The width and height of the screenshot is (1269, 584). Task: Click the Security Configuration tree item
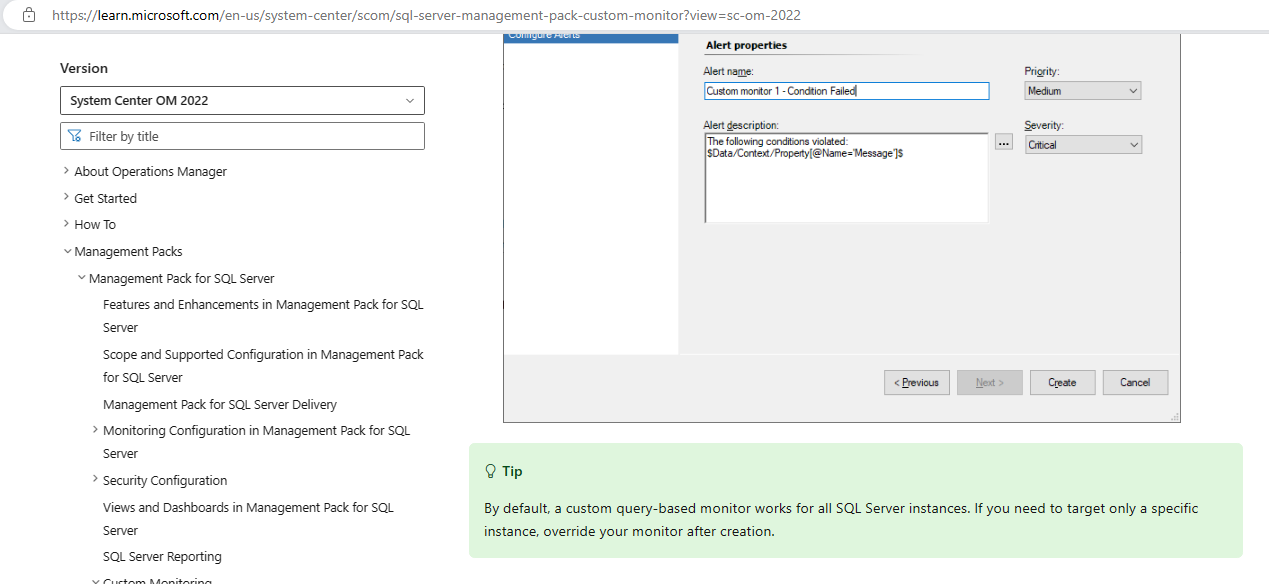coord(165,480)
